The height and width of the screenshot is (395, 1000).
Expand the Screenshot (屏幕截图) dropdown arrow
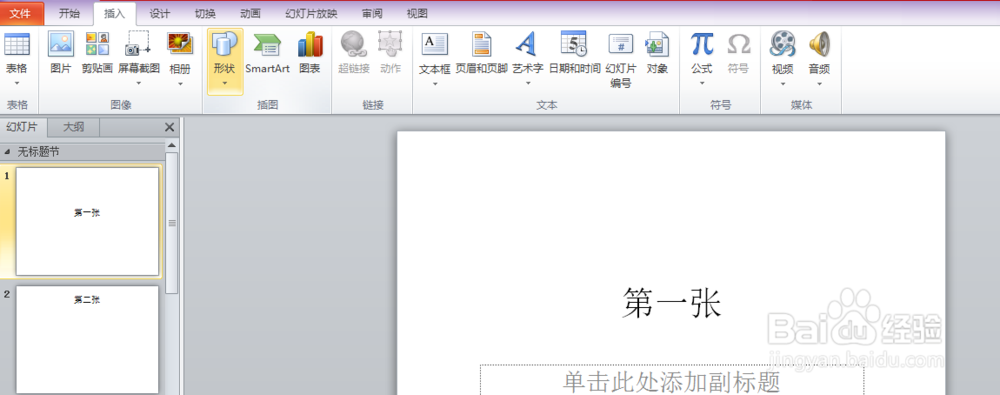(138, 83)
